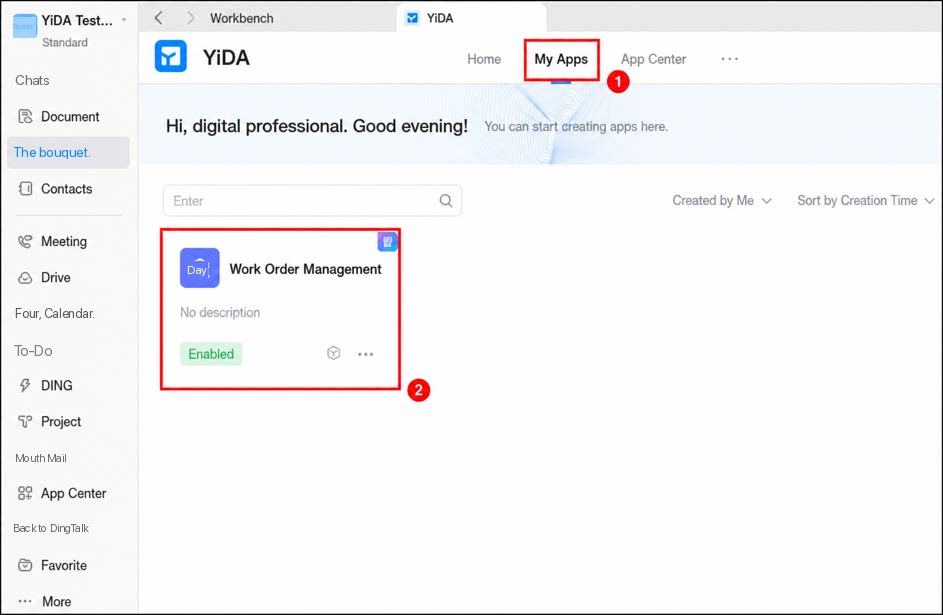Open the app card three-dot menu
The image size is (943, 615).
(366, 354)
